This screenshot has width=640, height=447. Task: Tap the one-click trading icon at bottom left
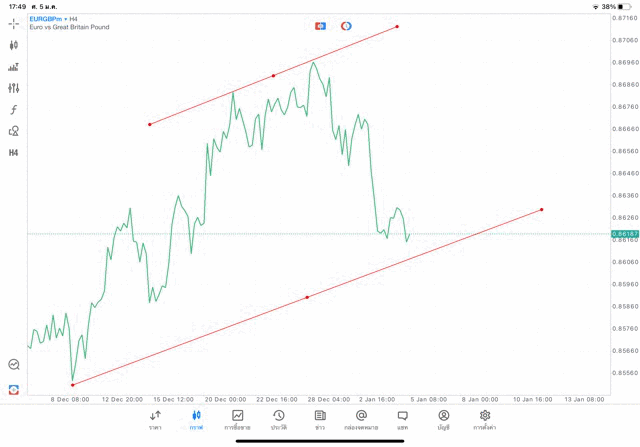tap(14, 389)
